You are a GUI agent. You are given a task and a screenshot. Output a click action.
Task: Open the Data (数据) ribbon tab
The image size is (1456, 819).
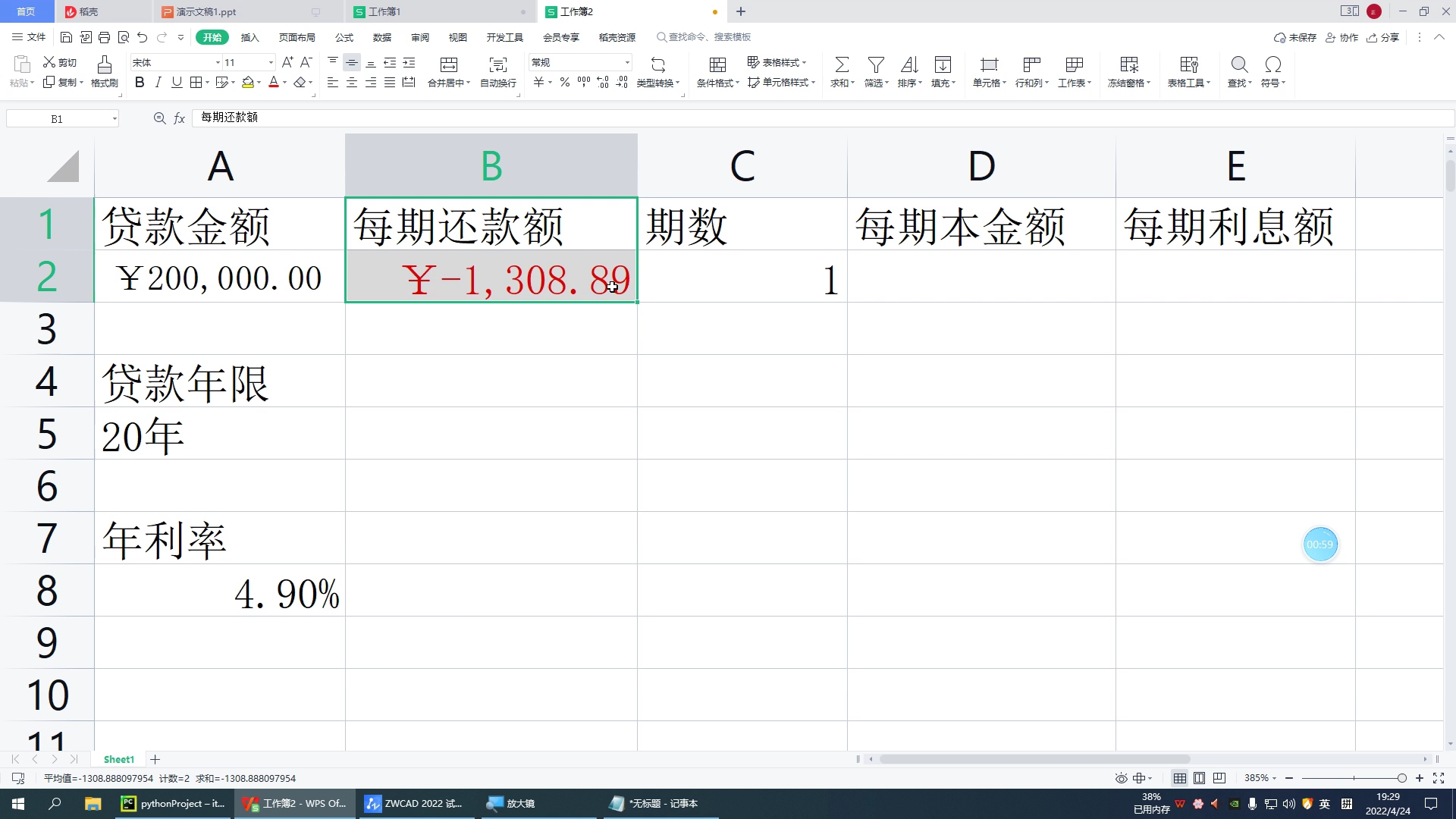coord(382,37)
